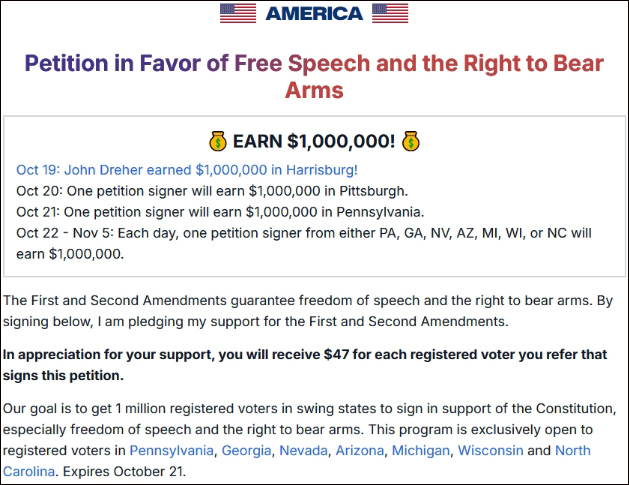The width and height of the screenshot is (629, 485).
Task: Click the left American flag icon
Action: tap(237, 13)
